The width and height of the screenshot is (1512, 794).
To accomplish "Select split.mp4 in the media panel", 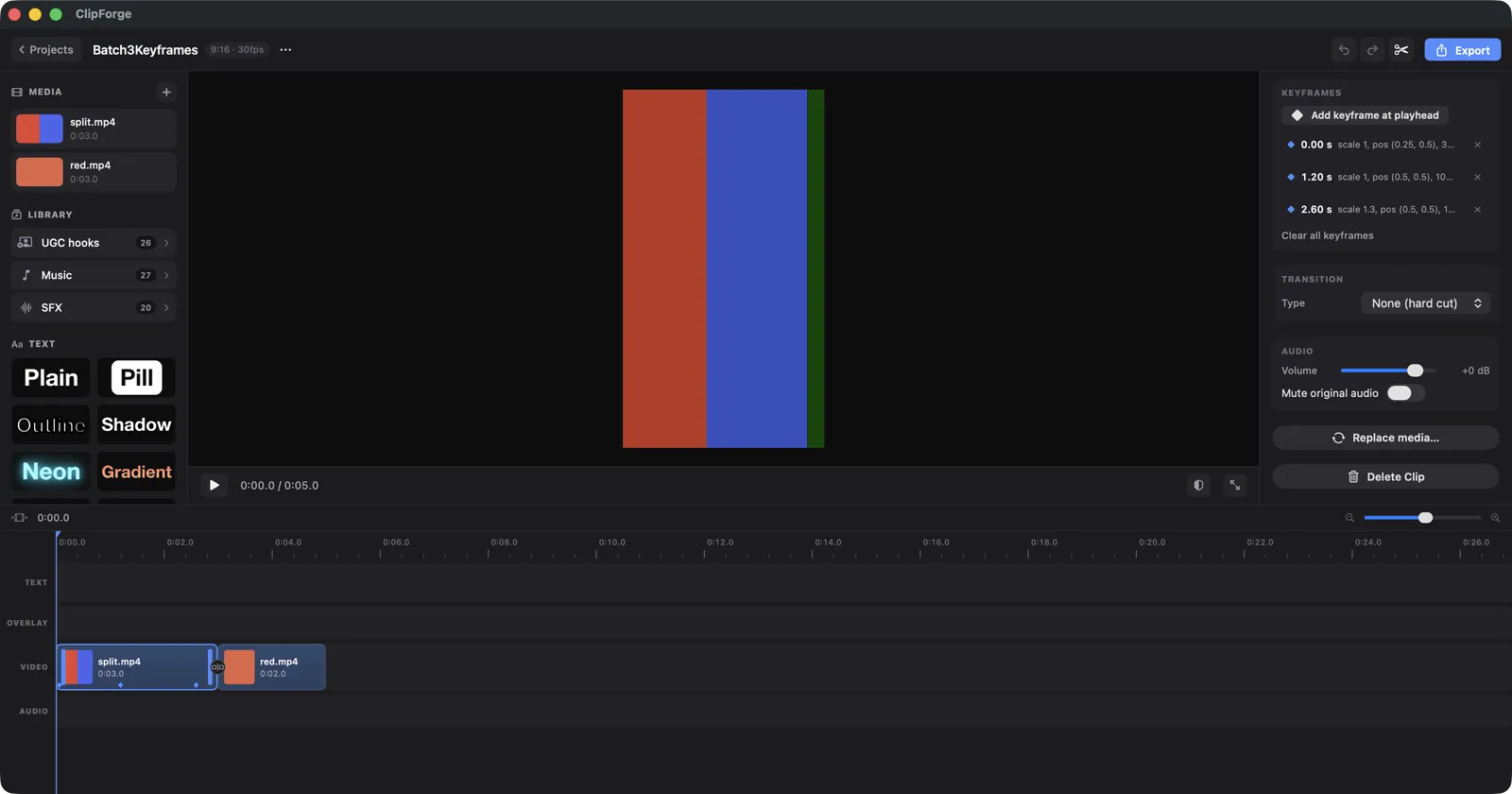I will pos(94,129).
